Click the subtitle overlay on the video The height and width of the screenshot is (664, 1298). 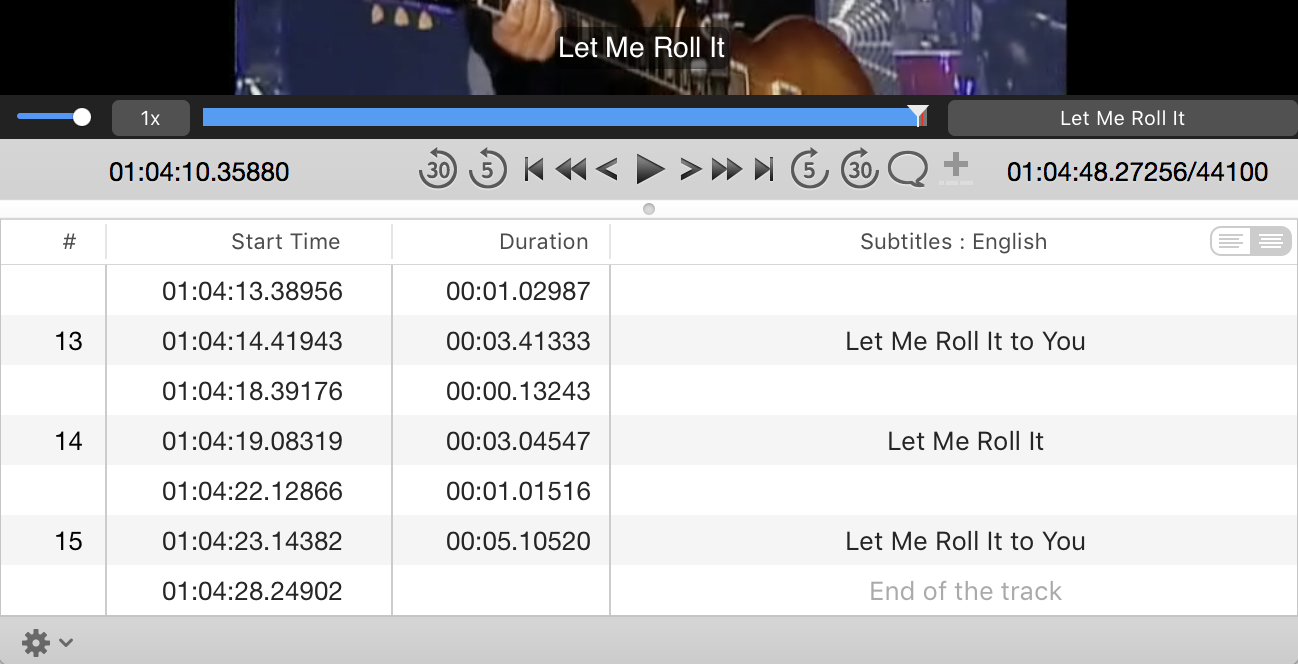coord(641,47)
